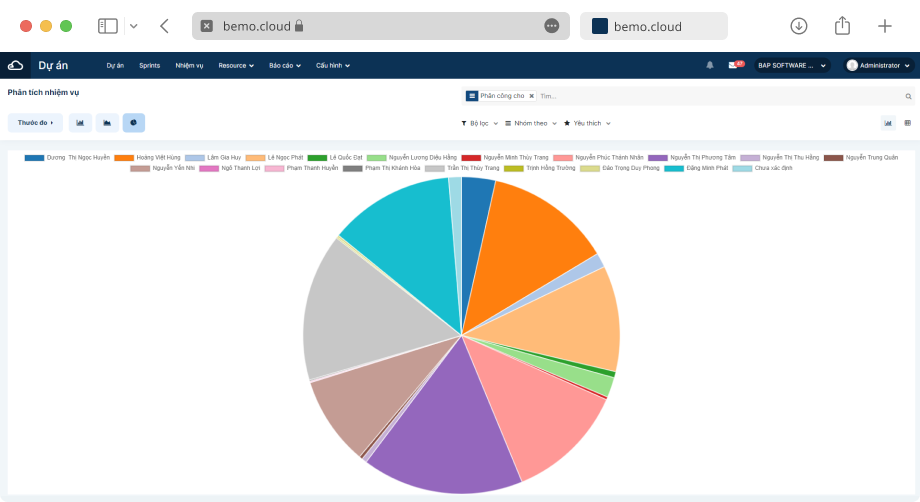Click the Dự án app title
Screen dimensions: 920x502
tap(53, 65)
